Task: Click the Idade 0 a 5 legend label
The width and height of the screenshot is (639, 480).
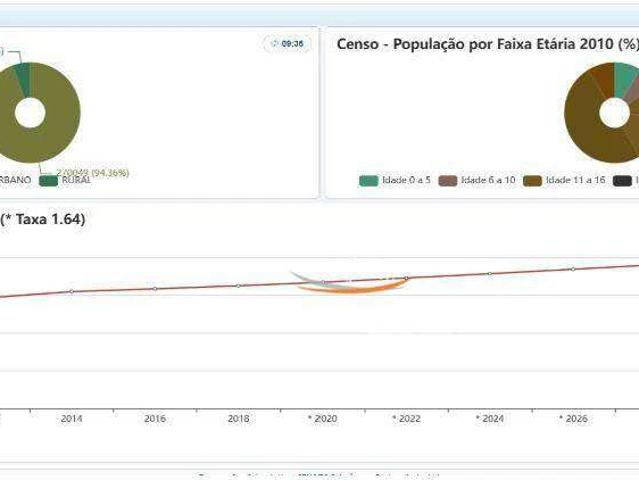Action: (x=406, y=180)
